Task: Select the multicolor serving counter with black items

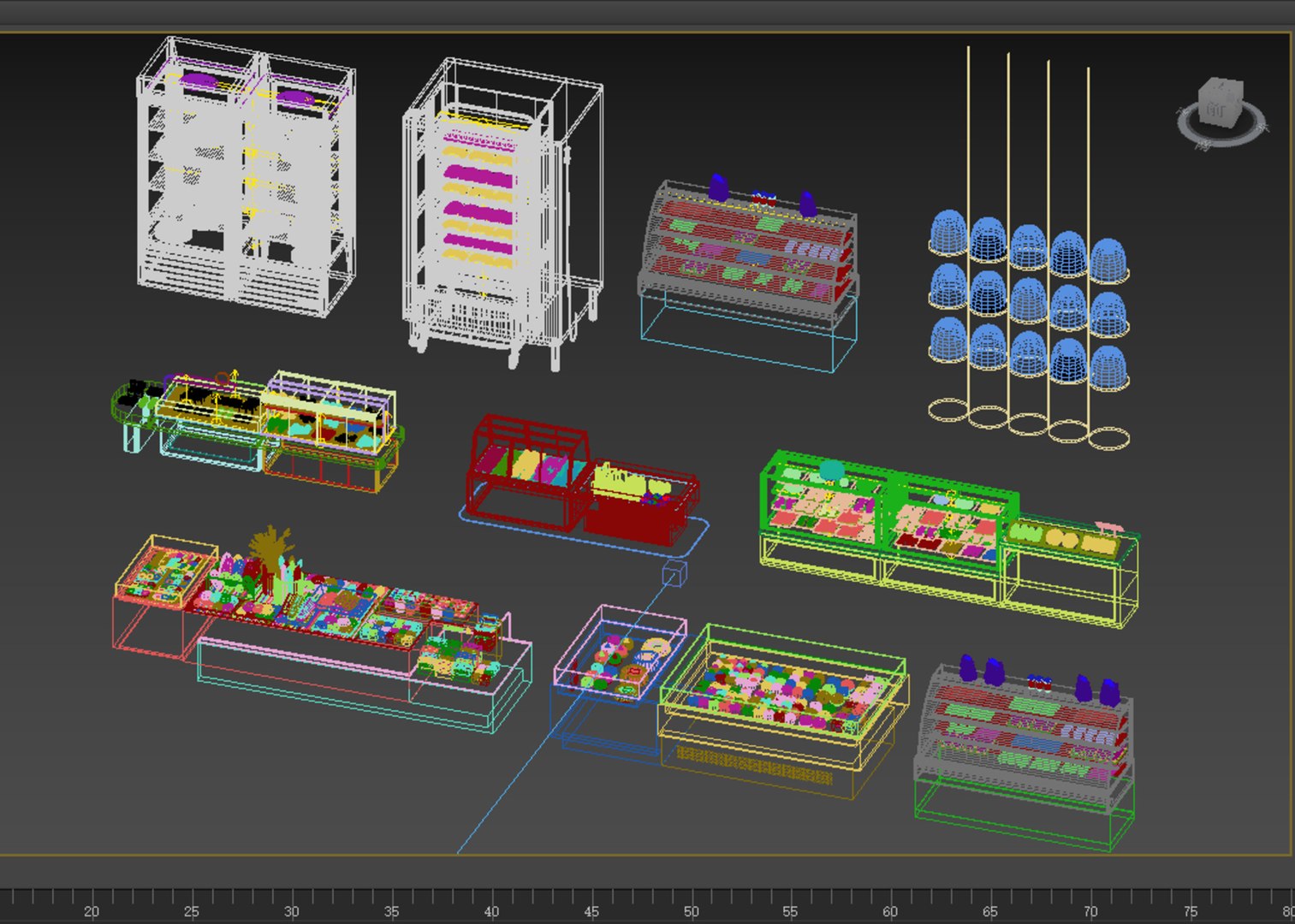Action: 258,430
